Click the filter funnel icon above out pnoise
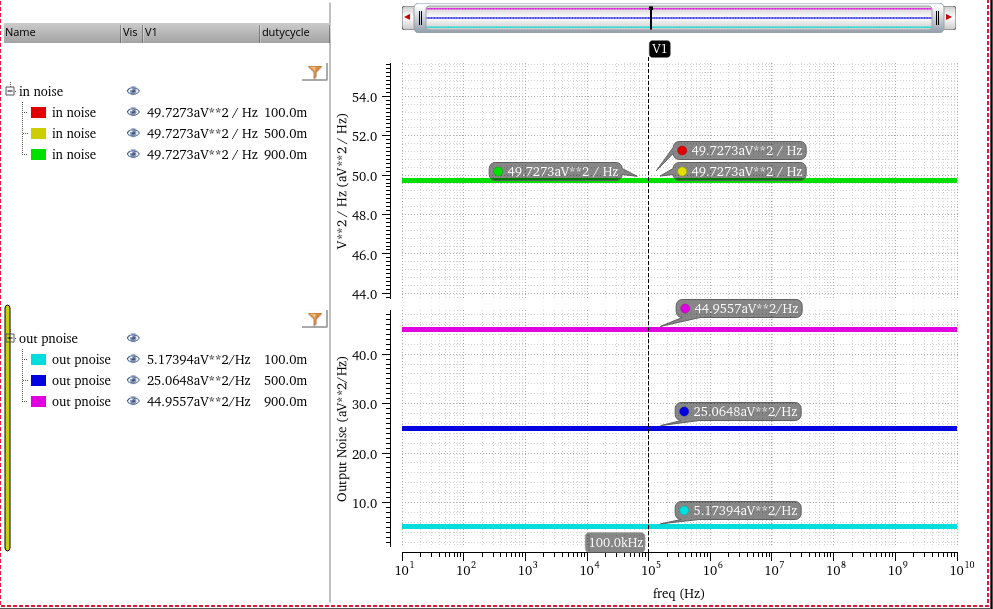993x609 pixels. (315, 319)
